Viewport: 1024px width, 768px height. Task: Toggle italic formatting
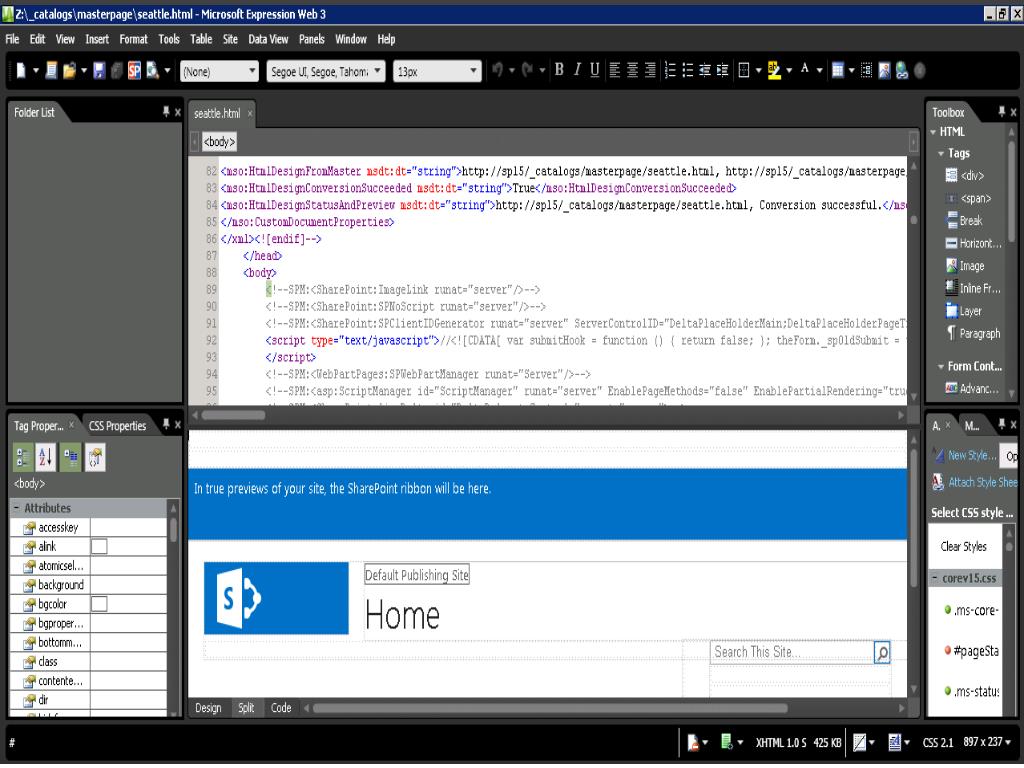coord(577,70)
